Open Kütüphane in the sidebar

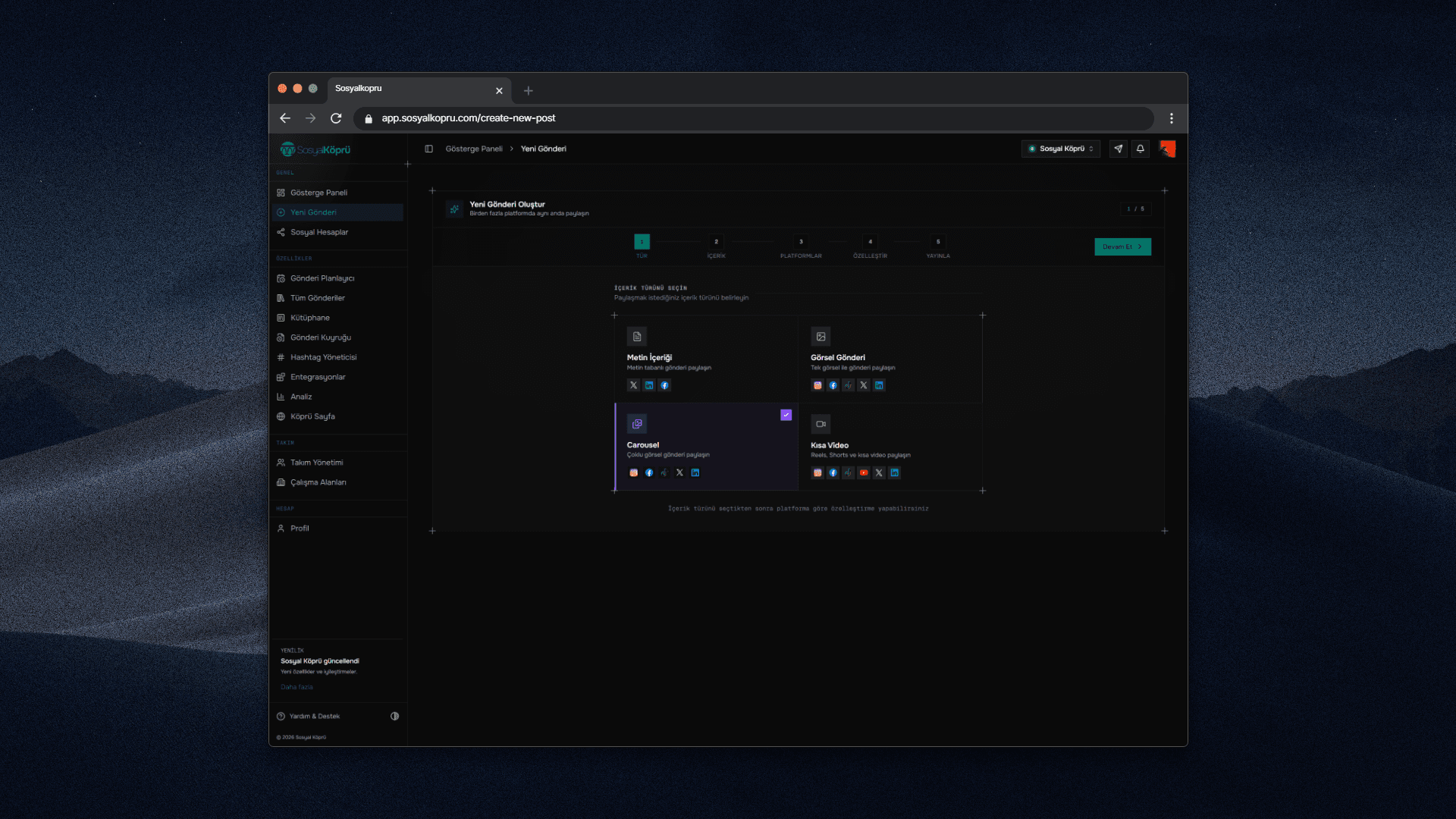point(337,318)
